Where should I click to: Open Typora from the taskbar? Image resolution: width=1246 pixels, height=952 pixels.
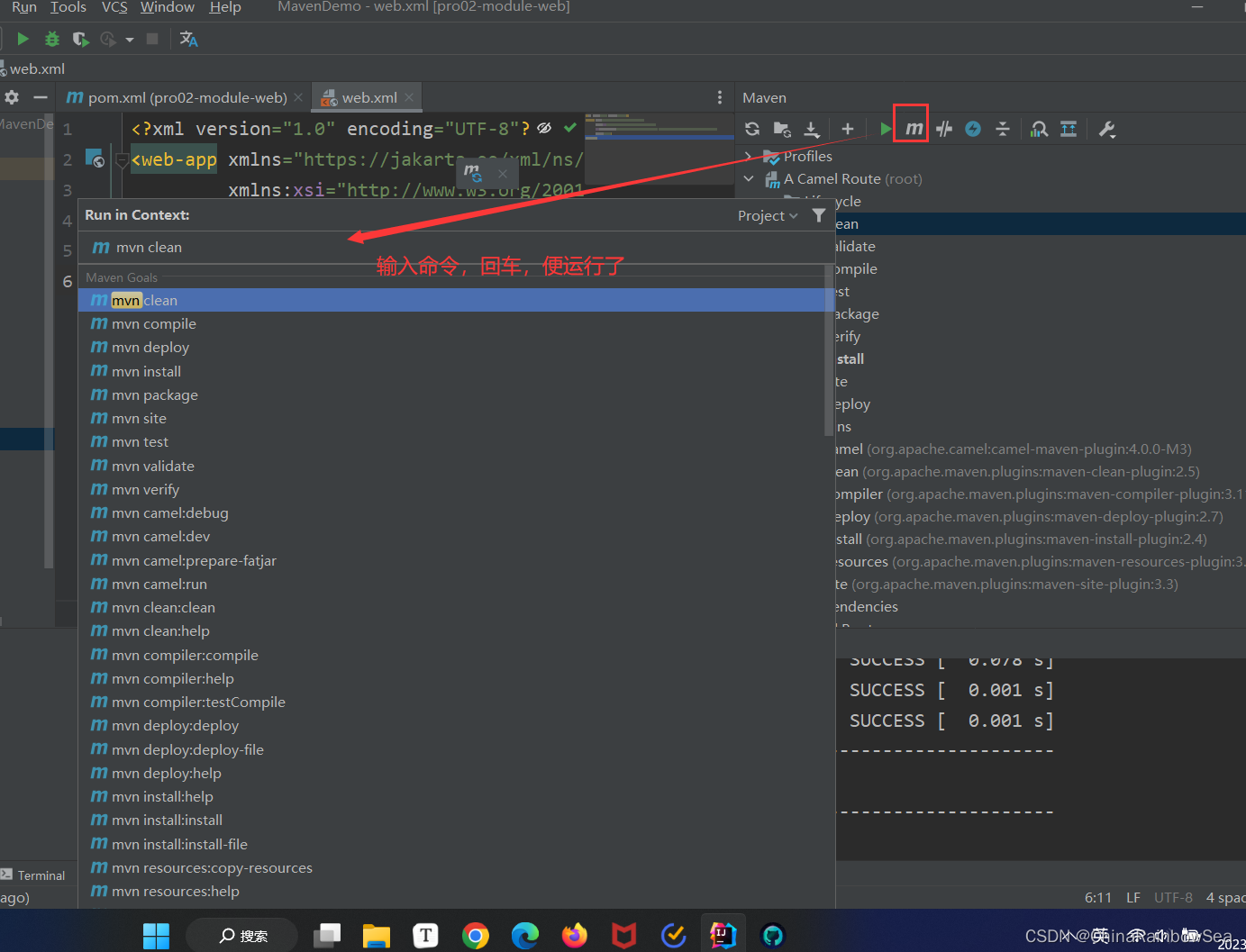coord(426,935)
